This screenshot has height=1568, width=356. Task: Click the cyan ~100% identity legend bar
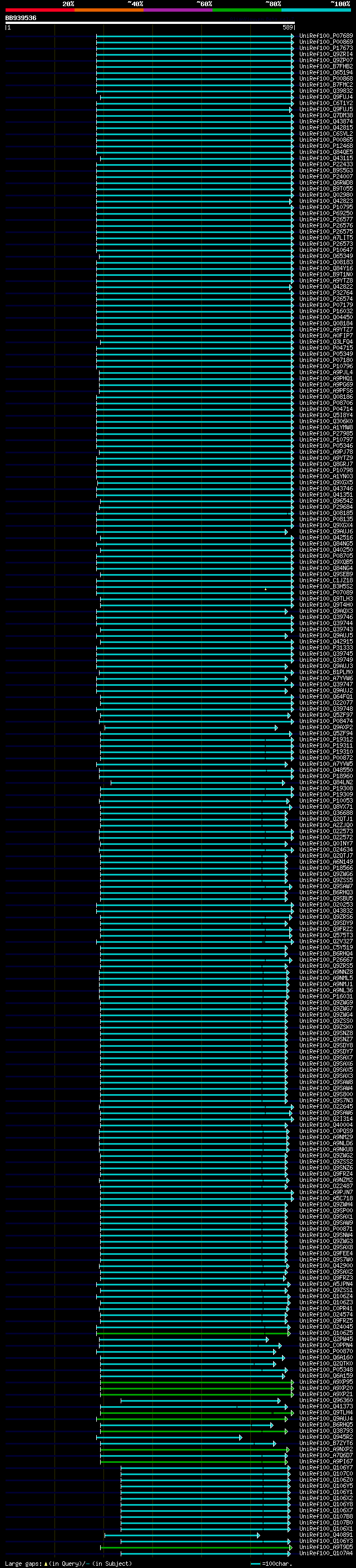317,10
